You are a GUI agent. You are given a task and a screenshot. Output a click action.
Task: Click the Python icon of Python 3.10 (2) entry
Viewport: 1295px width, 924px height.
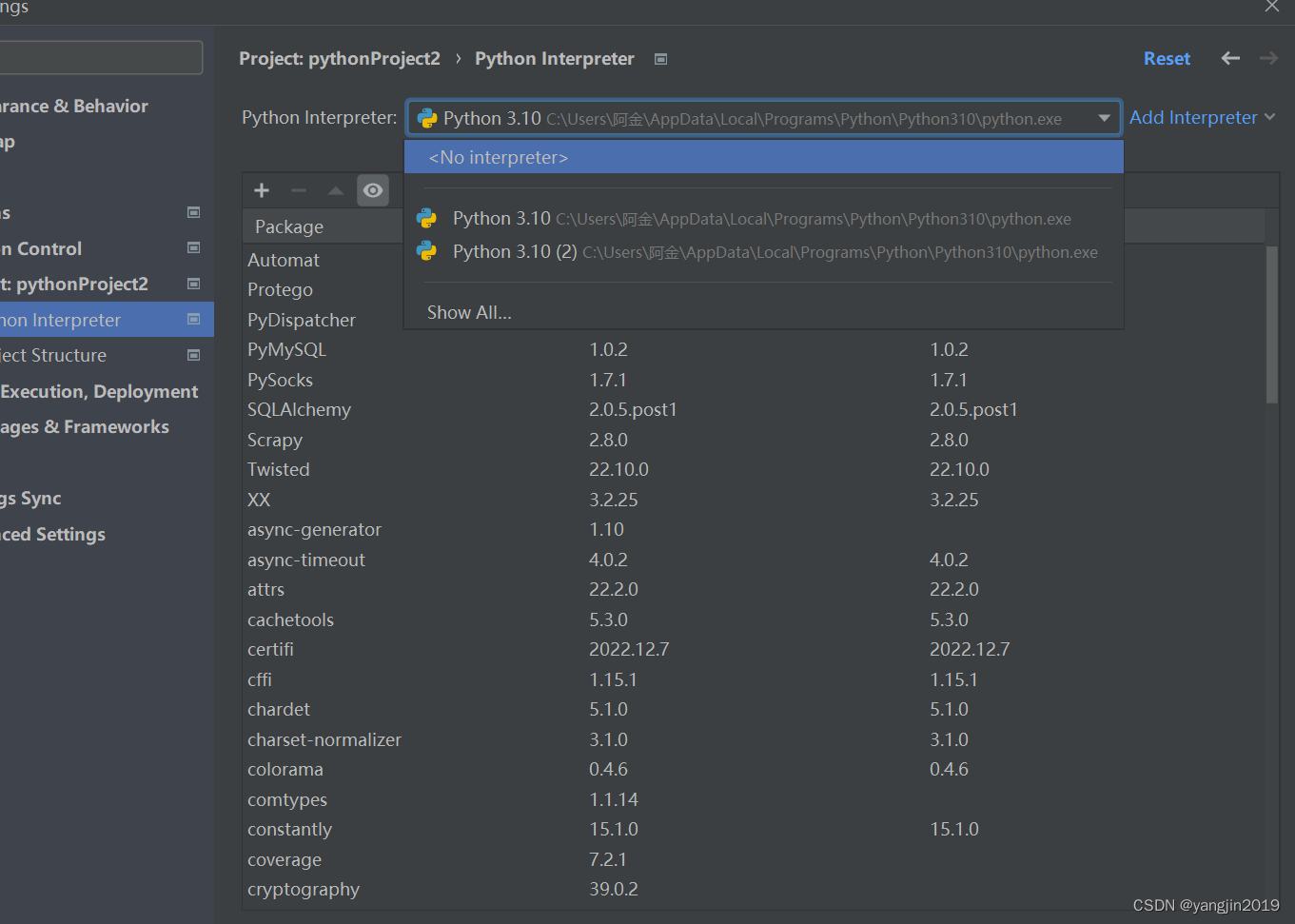pyautogui.click(x=426, y=251)
